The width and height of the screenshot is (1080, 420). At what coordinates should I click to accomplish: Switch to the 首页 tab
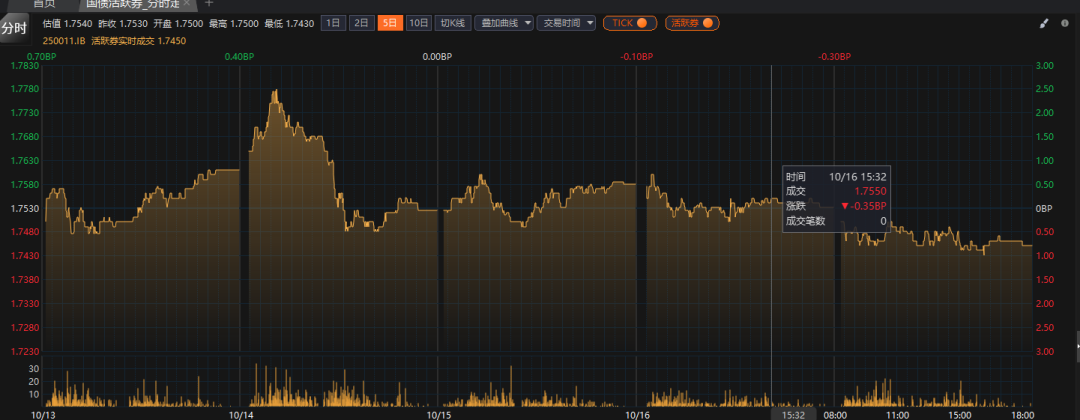[44, 4]
